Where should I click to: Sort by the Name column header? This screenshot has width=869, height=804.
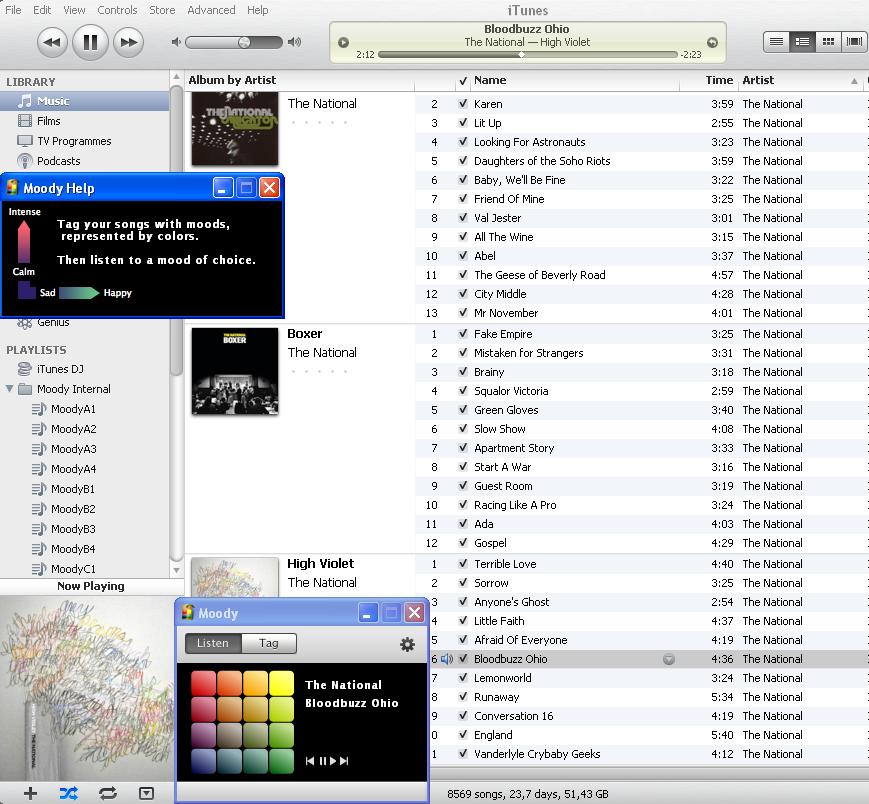tap(575, 80)
